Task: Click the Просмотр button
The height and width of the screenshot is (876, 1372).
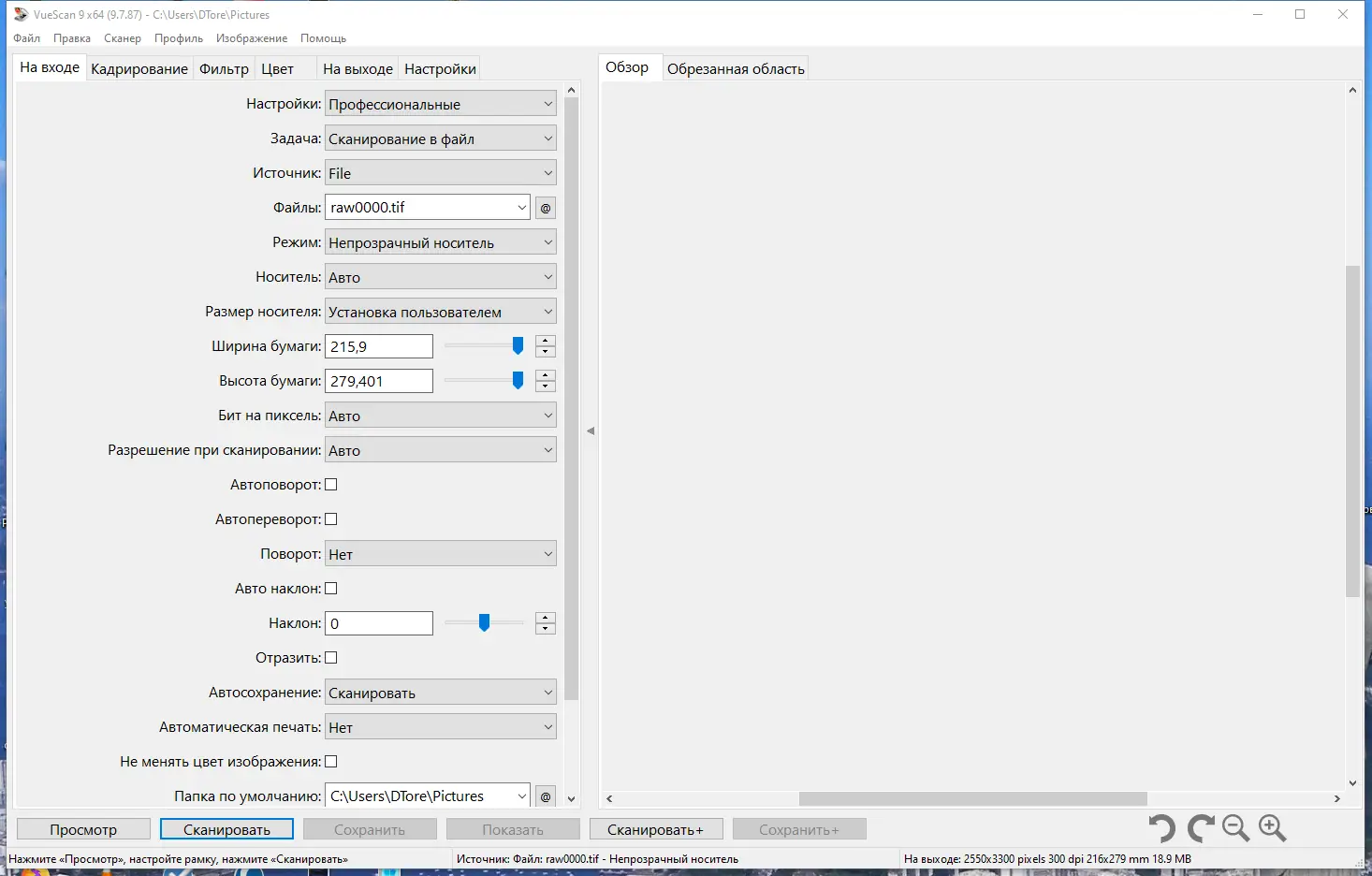Action: pyautogui.click(x=83, y=829)
